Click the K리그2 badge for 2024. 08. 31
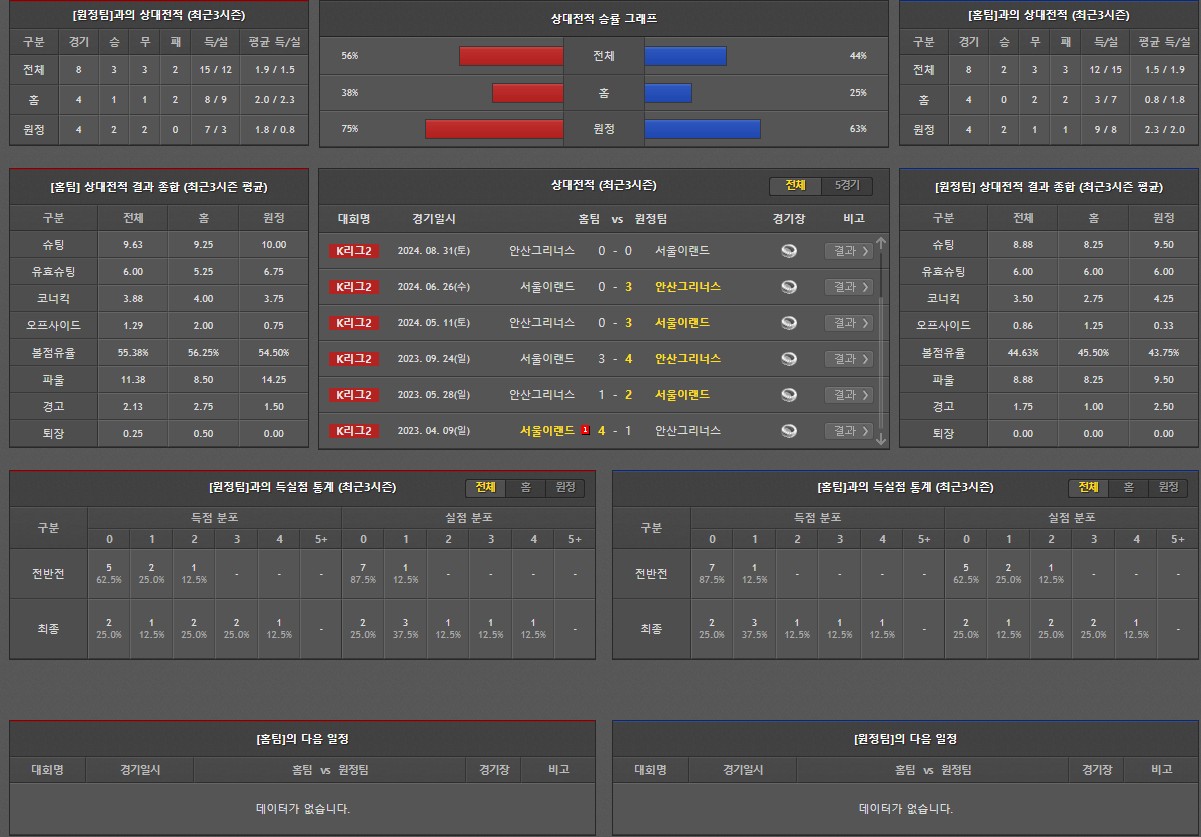1201x837 pixels. (x=354, y=251)
